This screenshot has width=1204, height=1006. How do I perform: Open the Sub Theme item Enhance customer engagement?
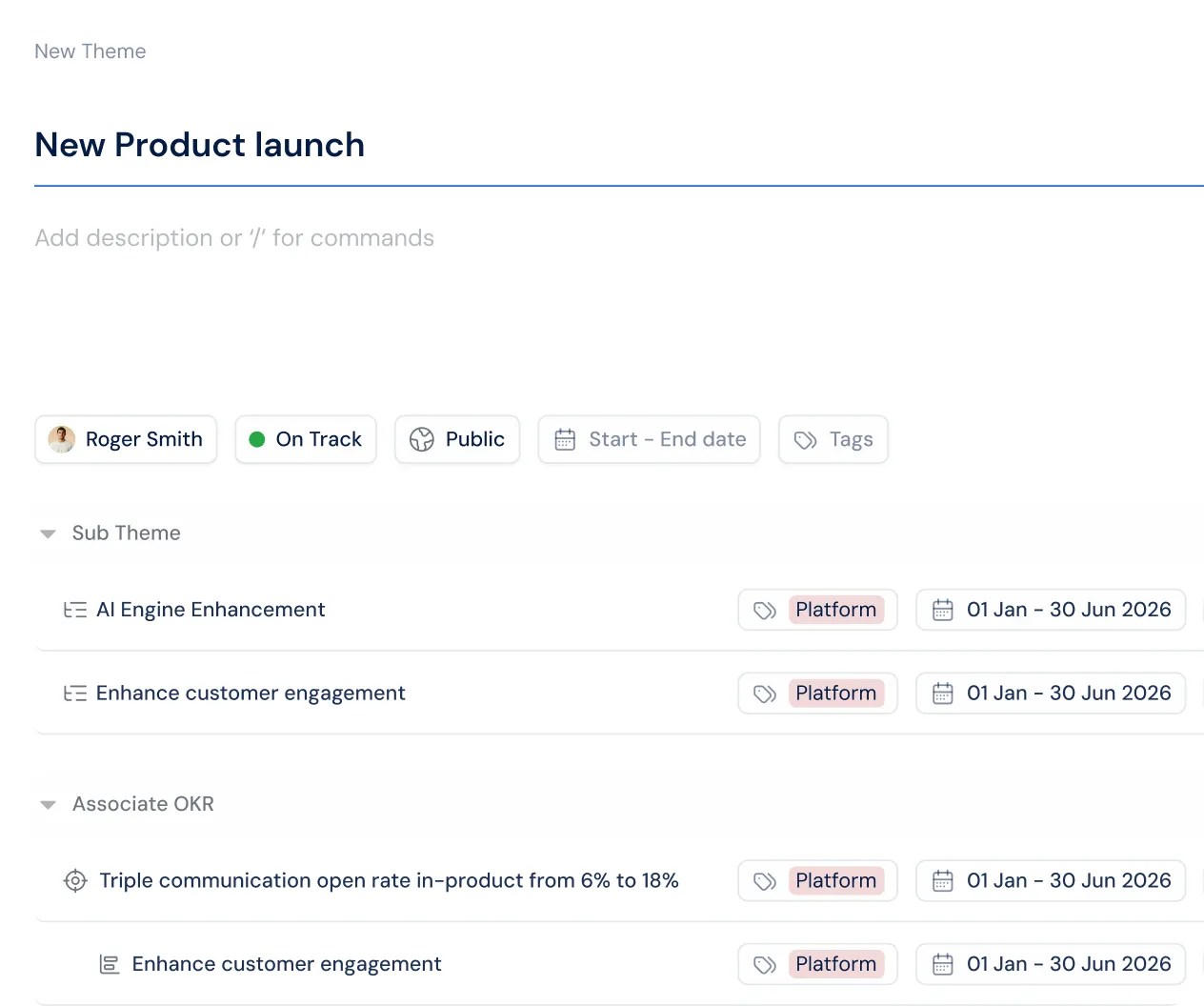pyautogui.click(x=251, y=694)
